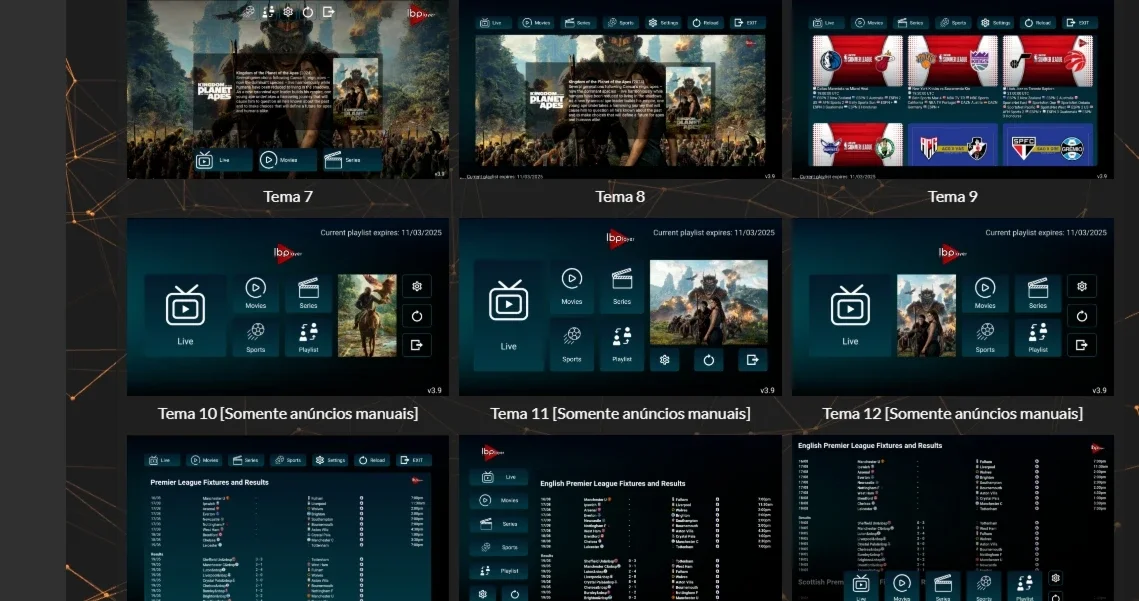
Task: Select Sports in Tema 8 top bar
Action: tap(621, 23)
